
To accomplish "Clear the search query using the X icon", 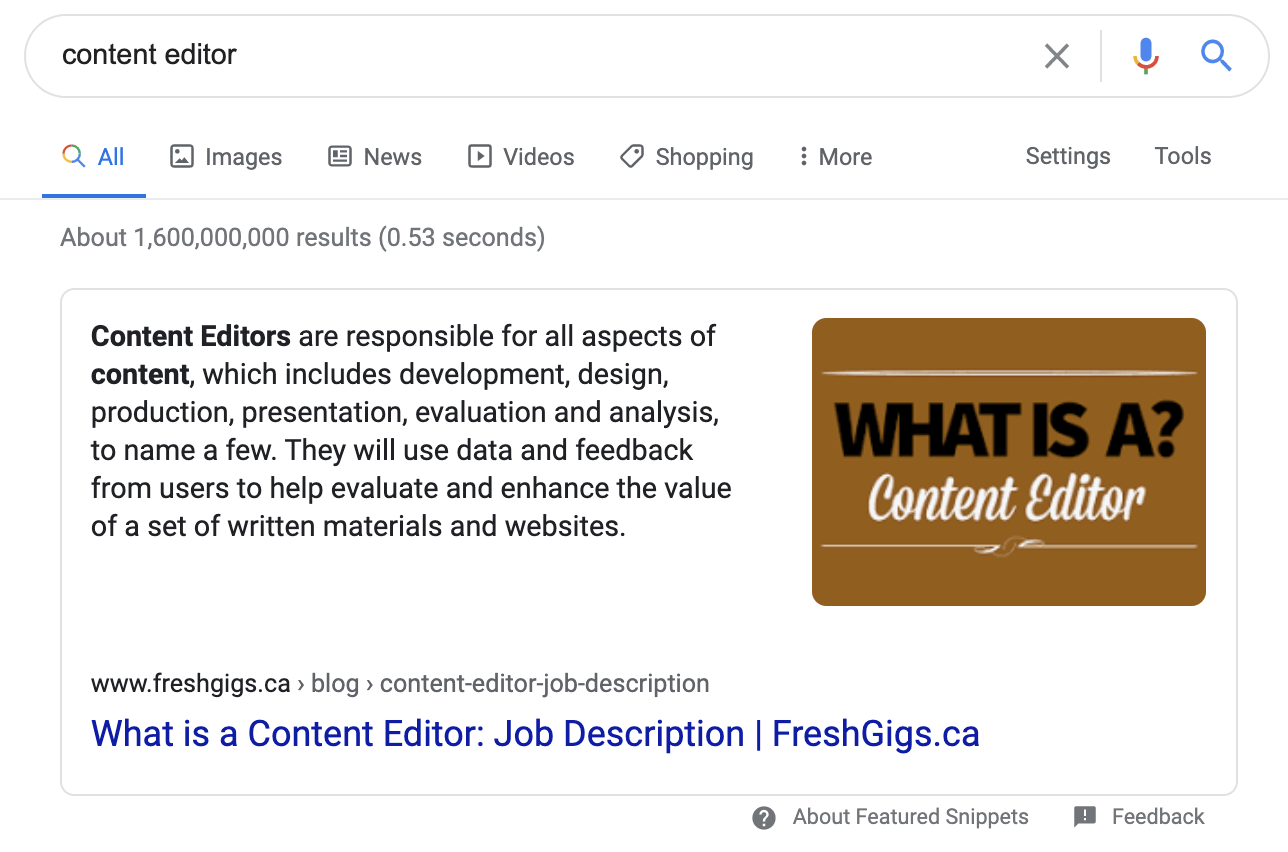I will [1056, 56].
